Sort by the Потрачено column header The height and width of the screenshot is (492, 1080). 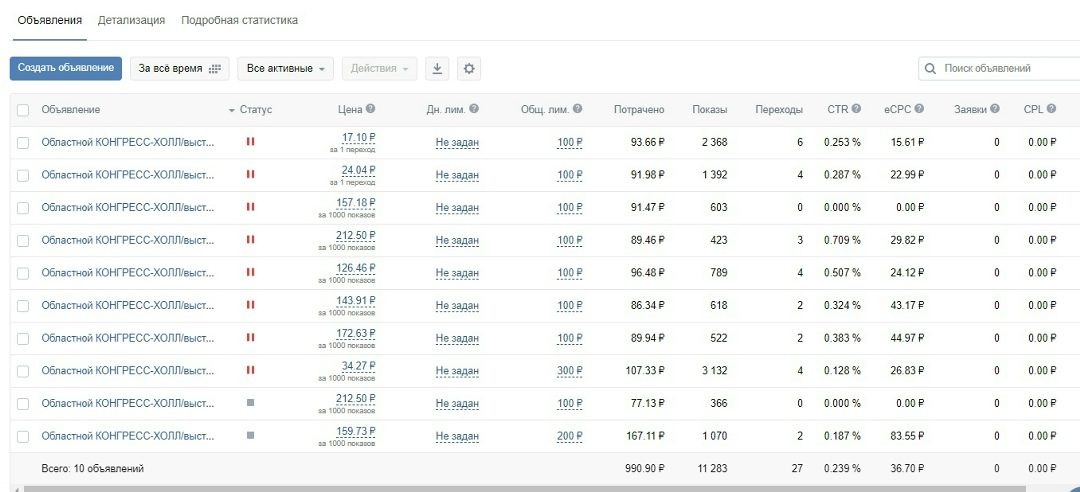click(638, 110)
